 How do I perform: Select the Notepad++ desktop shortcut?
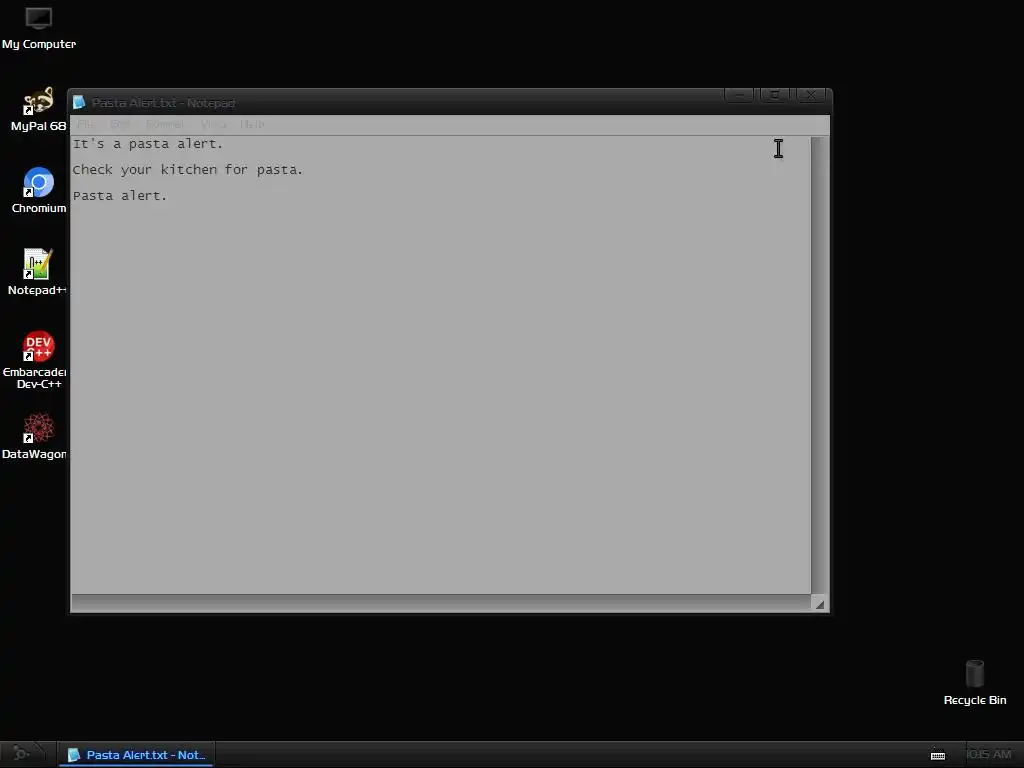[x=37, y=272]
